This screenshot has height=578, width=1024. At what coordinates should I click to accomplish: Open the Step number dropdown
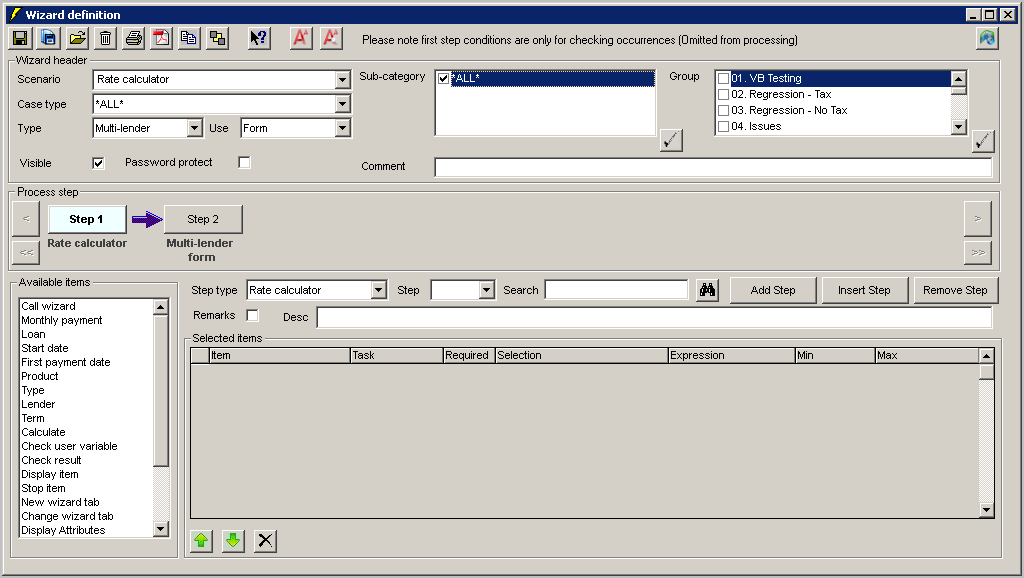487,290
